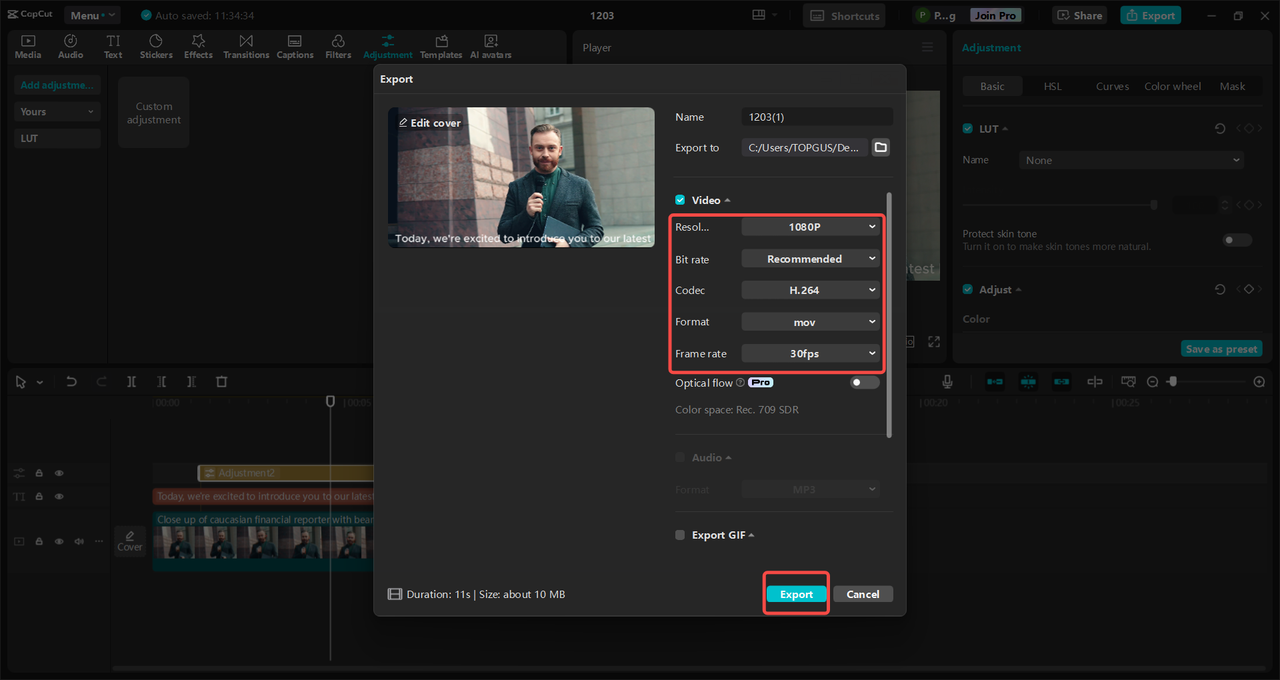Open the Text panel
1280x680 pixels.
113,46
